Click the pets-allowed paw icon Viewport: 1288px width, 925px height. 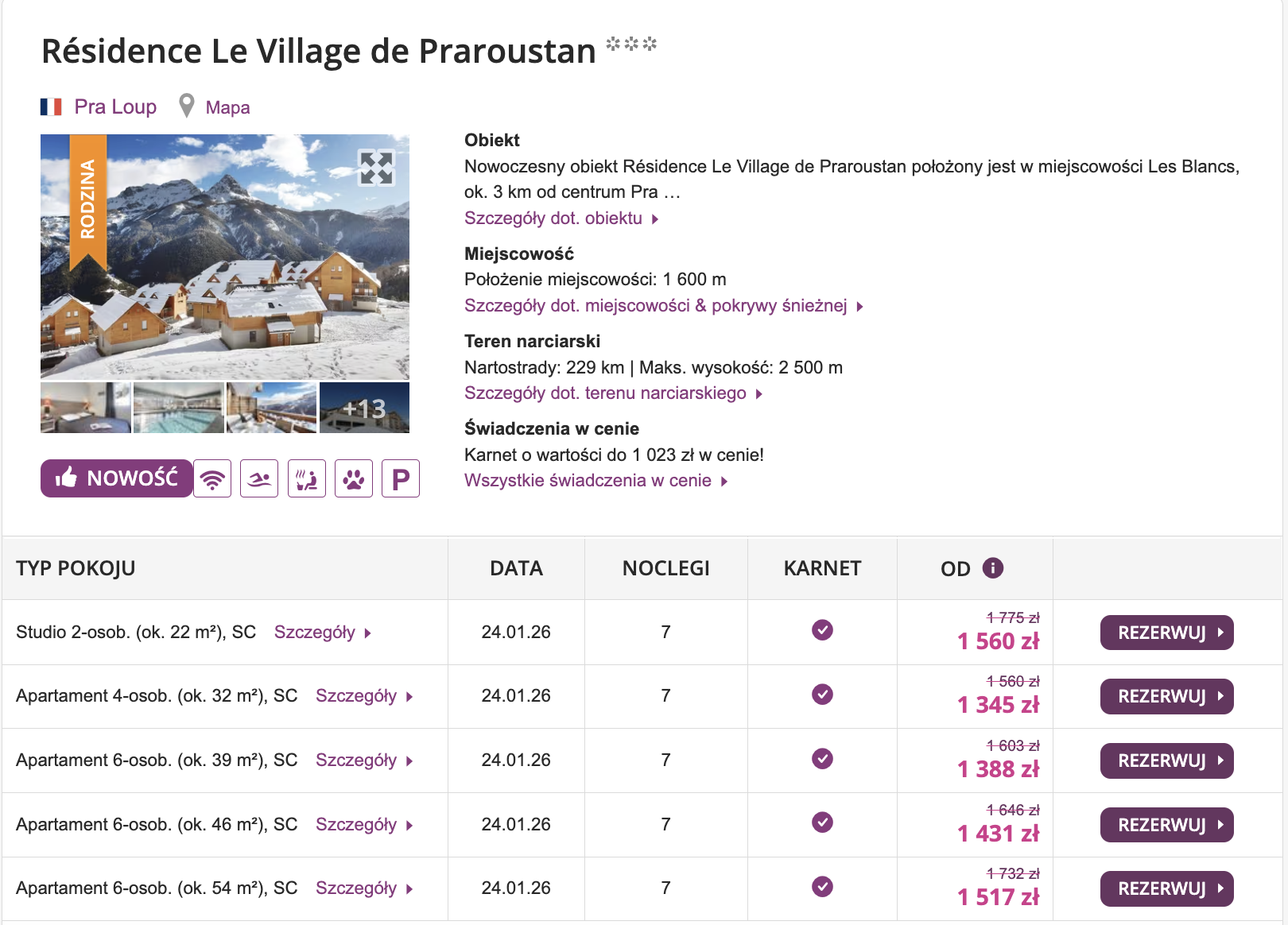click(354, 478)
